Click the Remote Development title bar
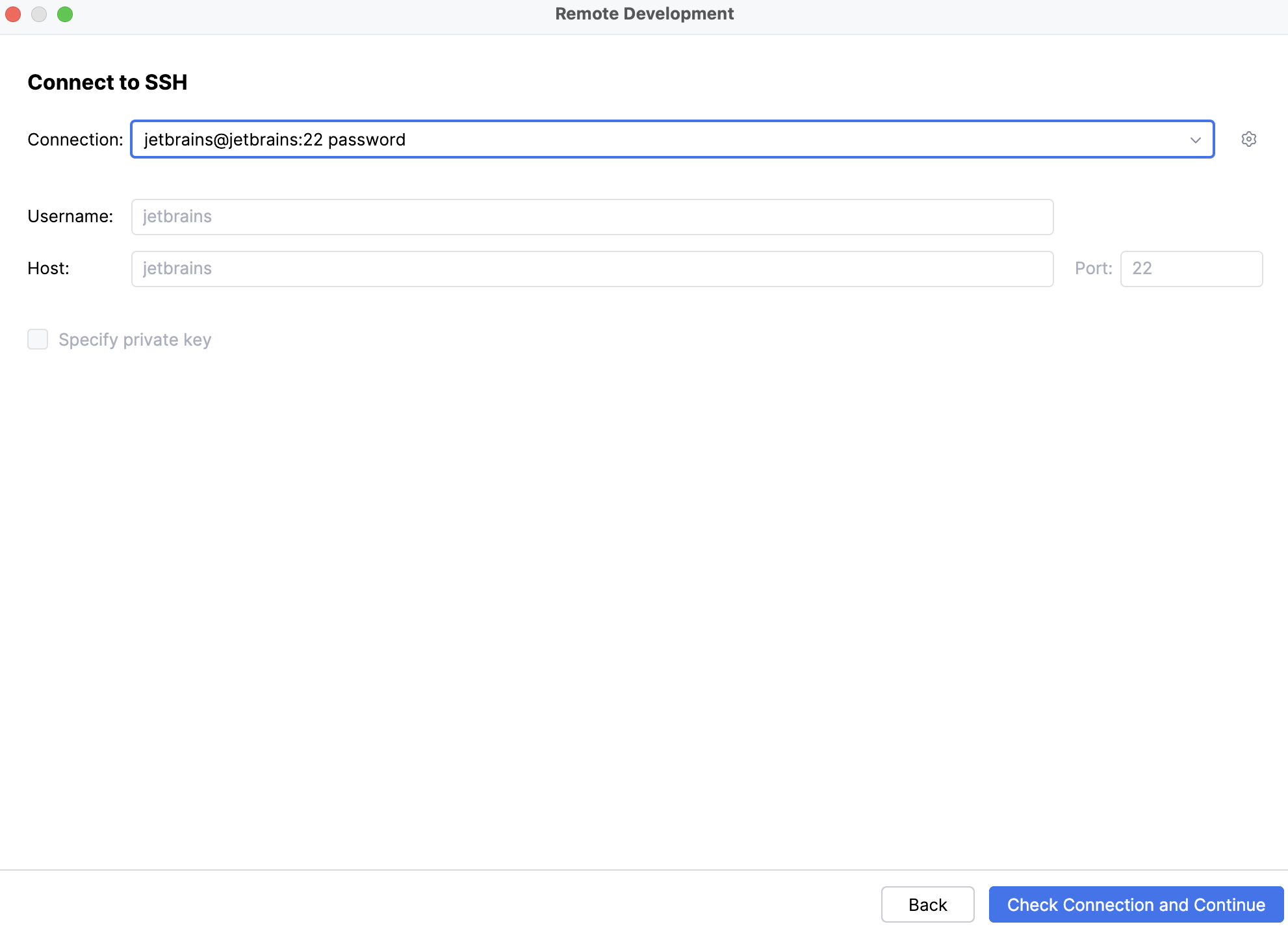 (644, 13)
